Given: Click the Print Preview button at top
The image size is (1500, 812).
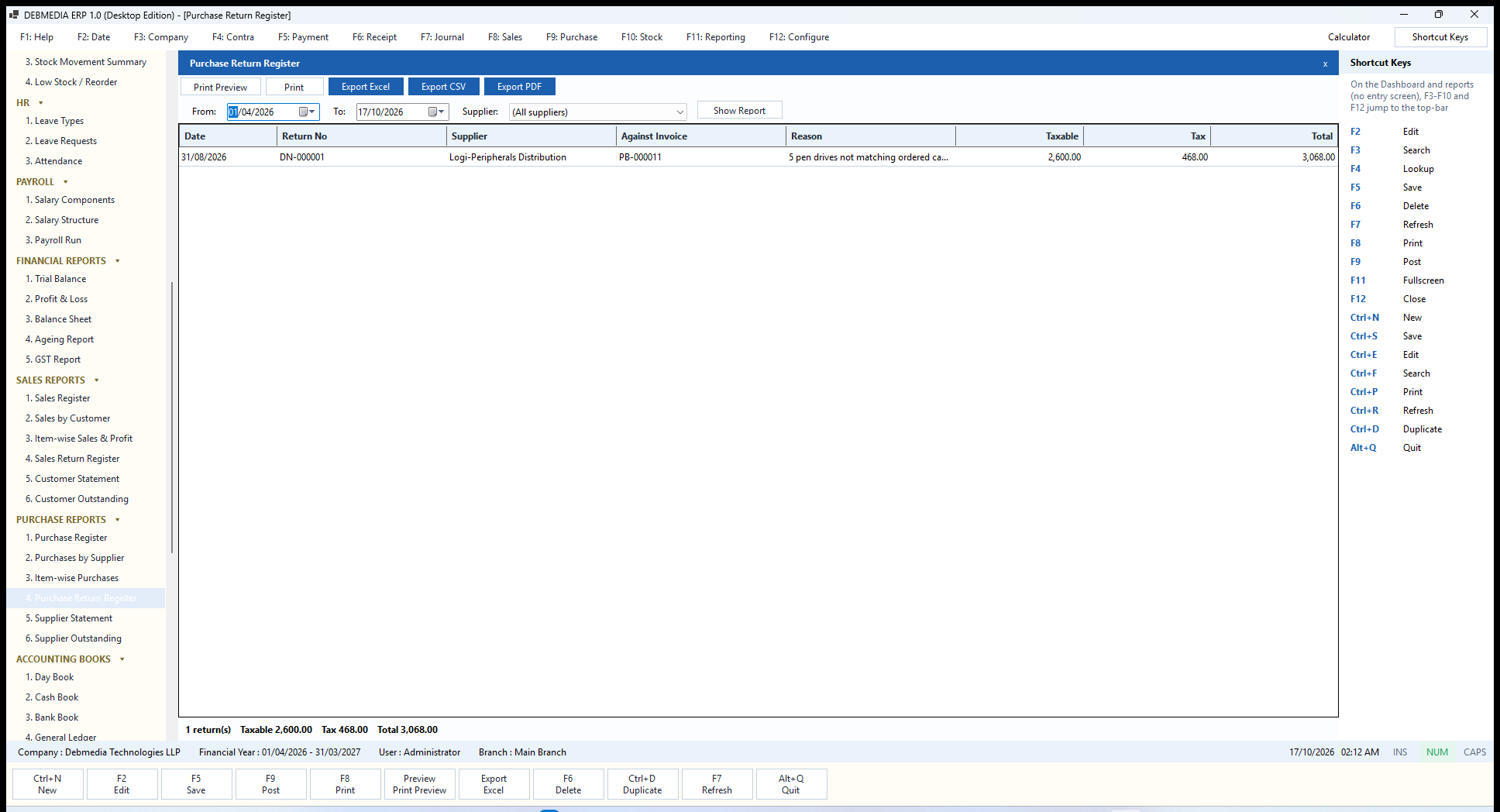Looking at the screenshot, I should tap(220, 87).
